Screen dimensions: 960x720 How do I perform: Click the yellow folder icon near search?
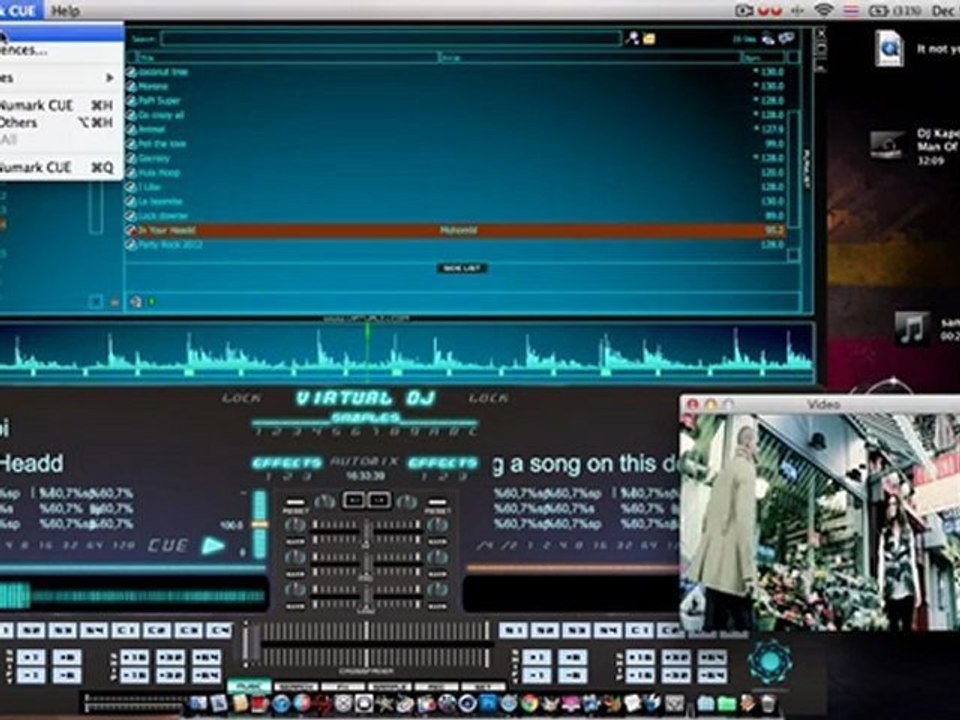(649, 40)
